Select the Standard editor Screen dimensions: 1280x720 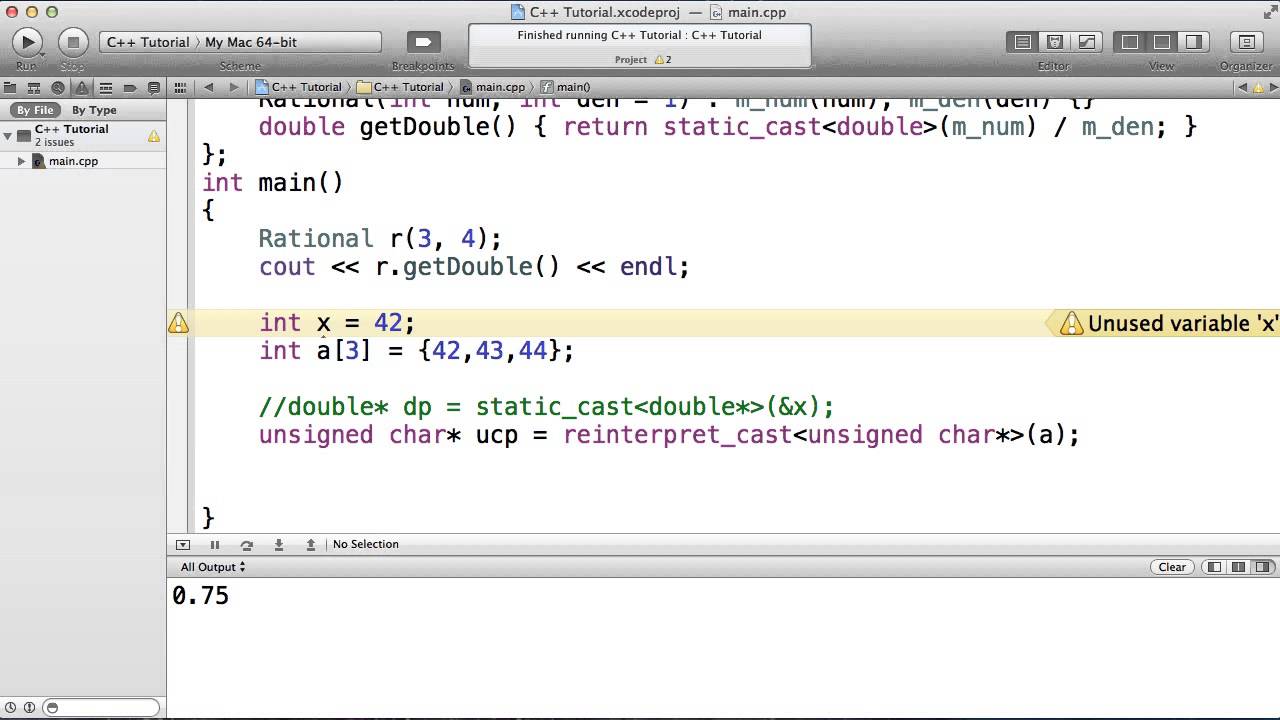tap(1023, 42)
